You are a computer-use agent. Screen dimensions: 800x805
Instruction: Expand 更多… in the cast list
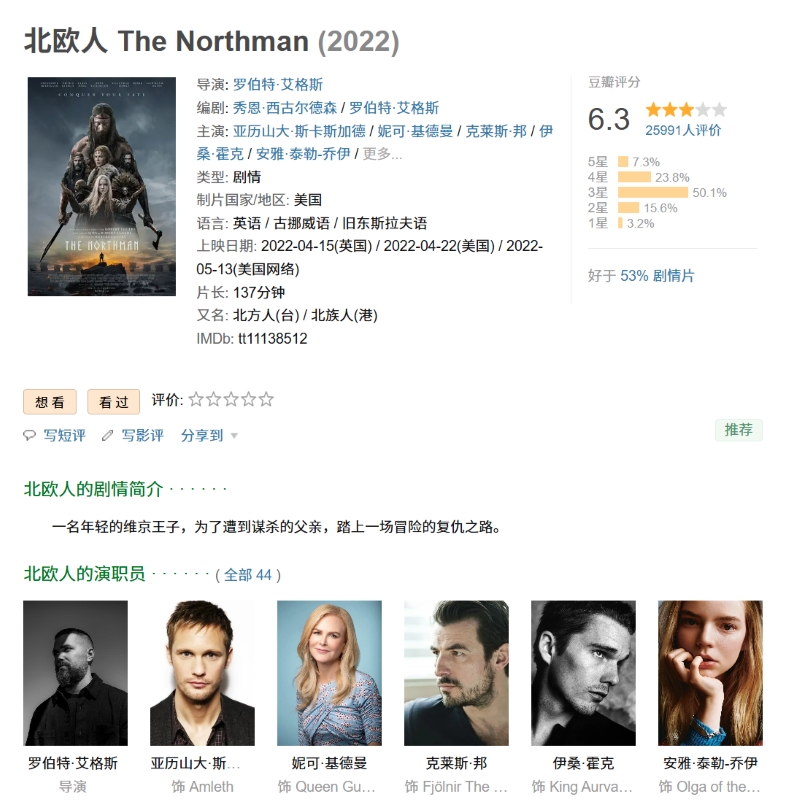(382, 154)
